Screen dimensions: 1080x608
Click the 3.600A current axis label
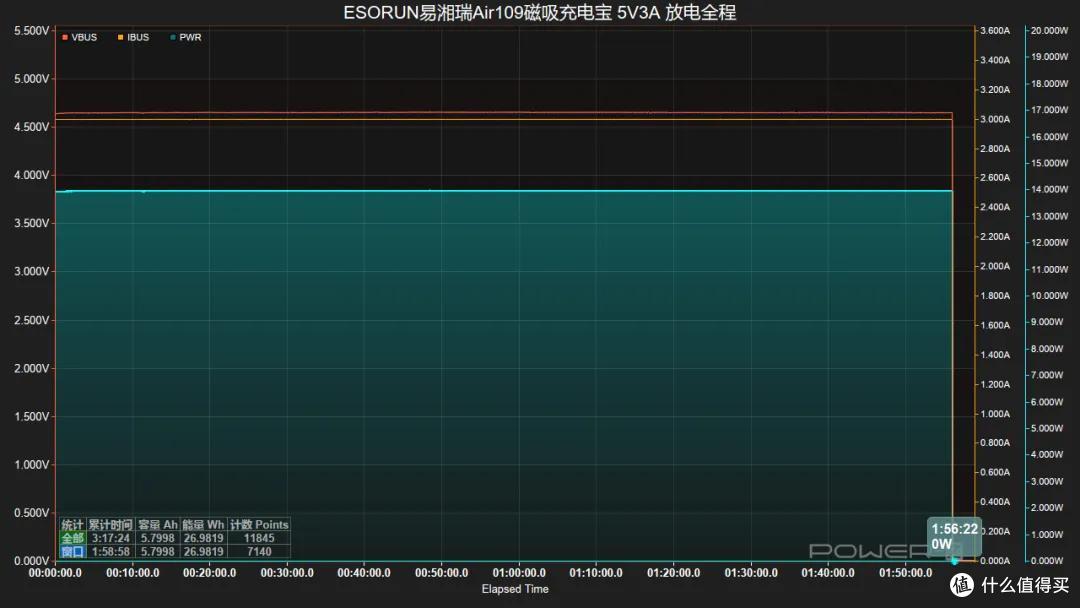click(x=995, y=31)
